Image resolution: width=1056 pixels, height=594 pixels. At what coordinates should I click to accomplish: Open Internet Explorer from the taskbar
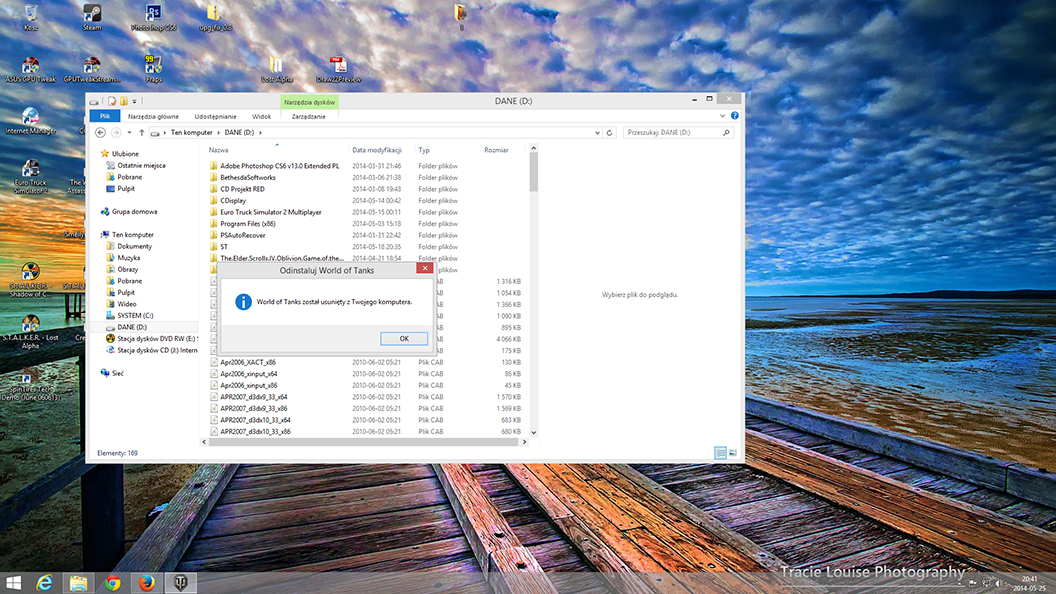pos(44,583)
